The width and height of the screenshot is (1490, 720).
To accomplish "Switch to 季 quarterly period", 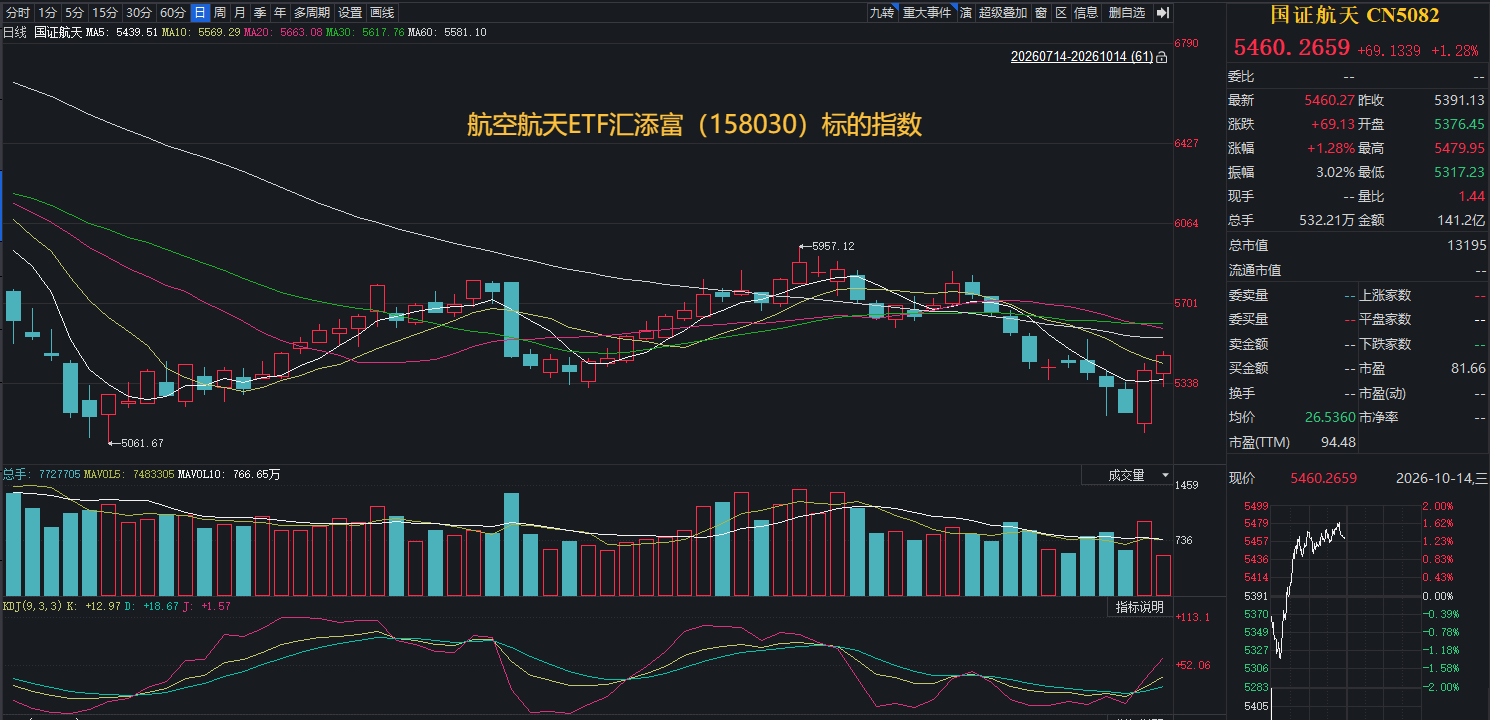I will (x=260, y=13).
